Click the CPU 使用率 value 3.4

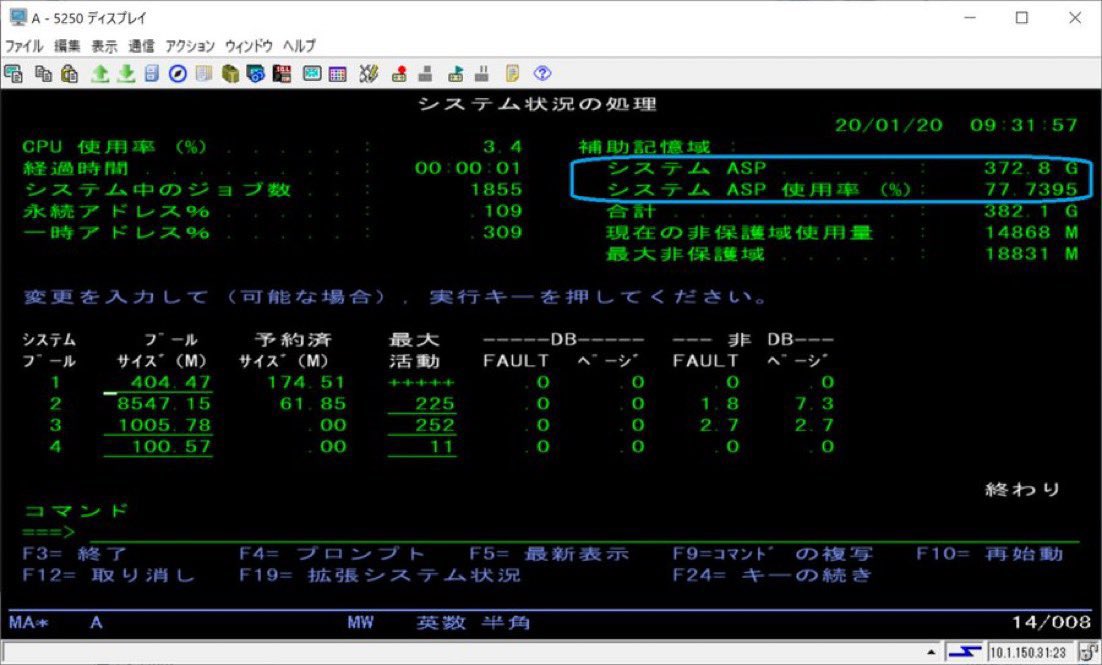point(503,147)
